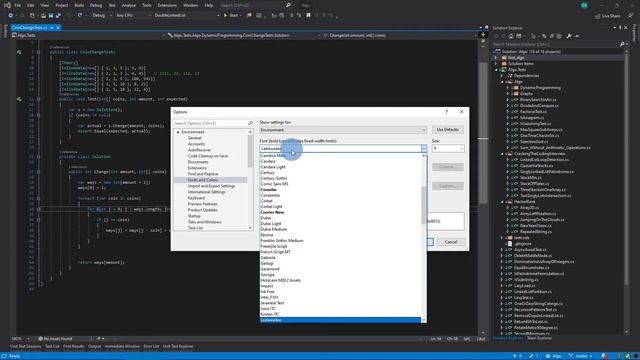Open the File menu
This screenshot has height=360, width=640.
pyautogui.click(x=18, y=5)
